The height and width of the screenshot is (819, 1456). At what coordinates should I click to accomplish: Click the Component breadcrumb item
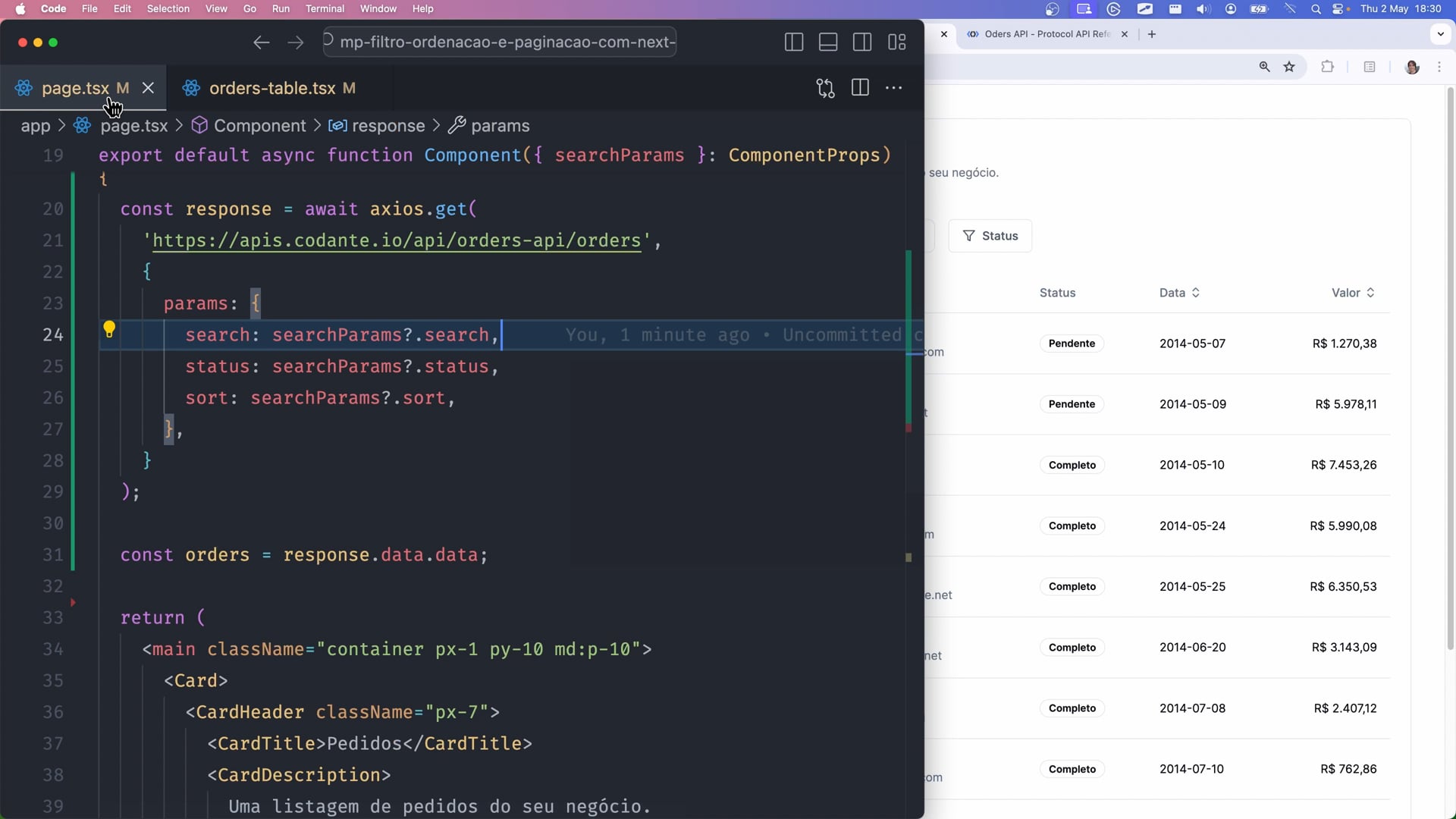click(259, 126)
